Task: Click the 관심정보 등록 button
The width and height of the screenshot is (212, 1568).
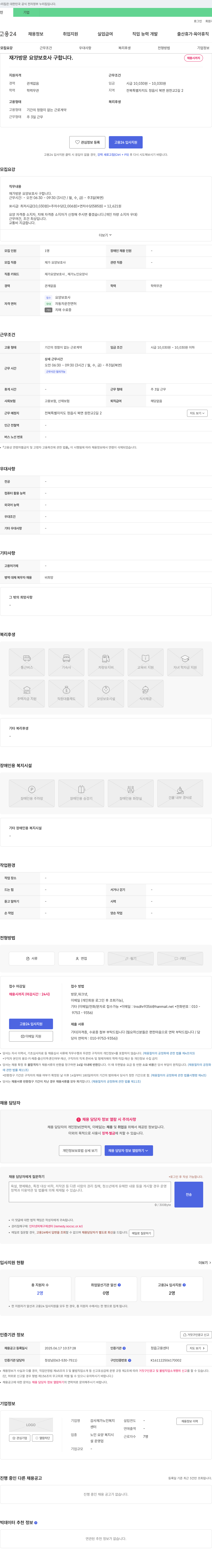Action: click(87, 143)
